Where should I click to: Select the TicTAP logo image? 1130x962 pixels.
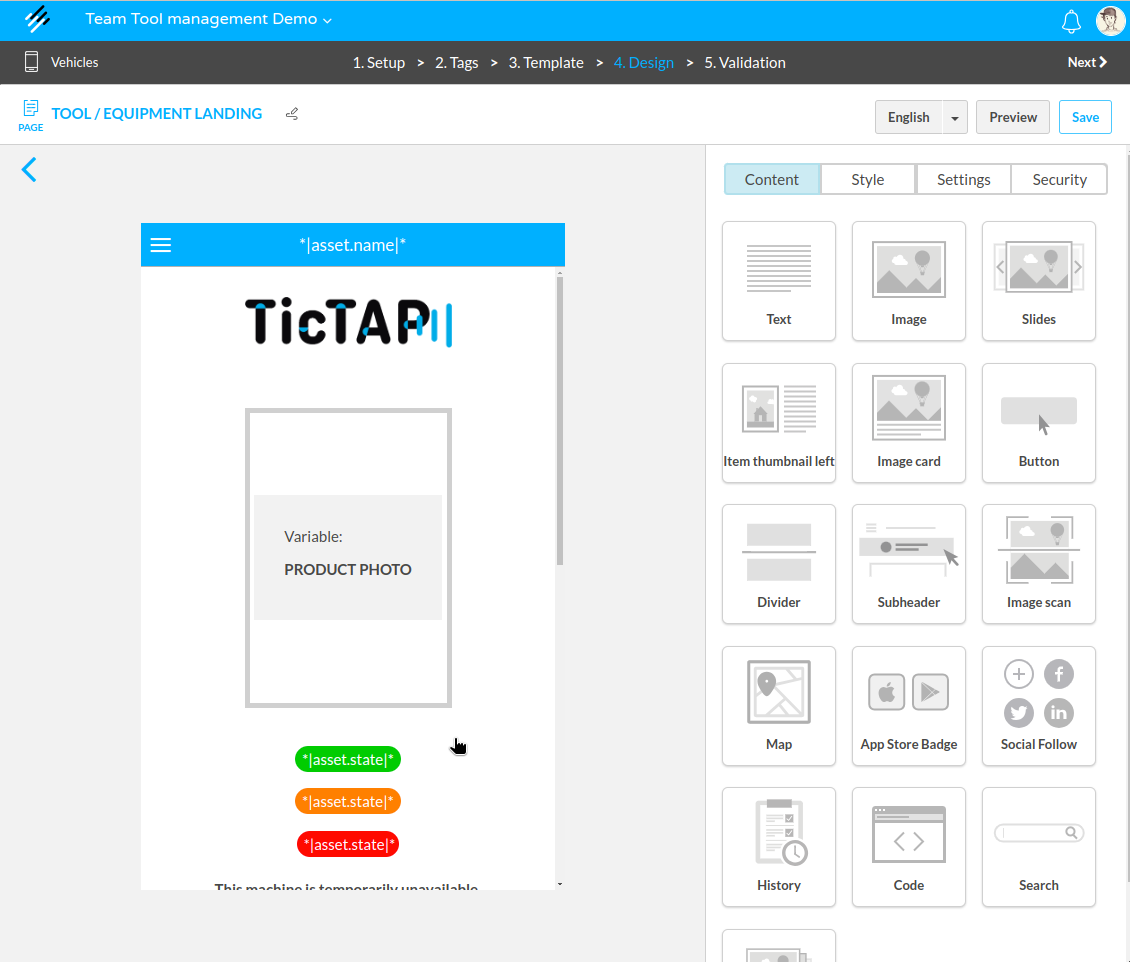click(x=349, y=322)
